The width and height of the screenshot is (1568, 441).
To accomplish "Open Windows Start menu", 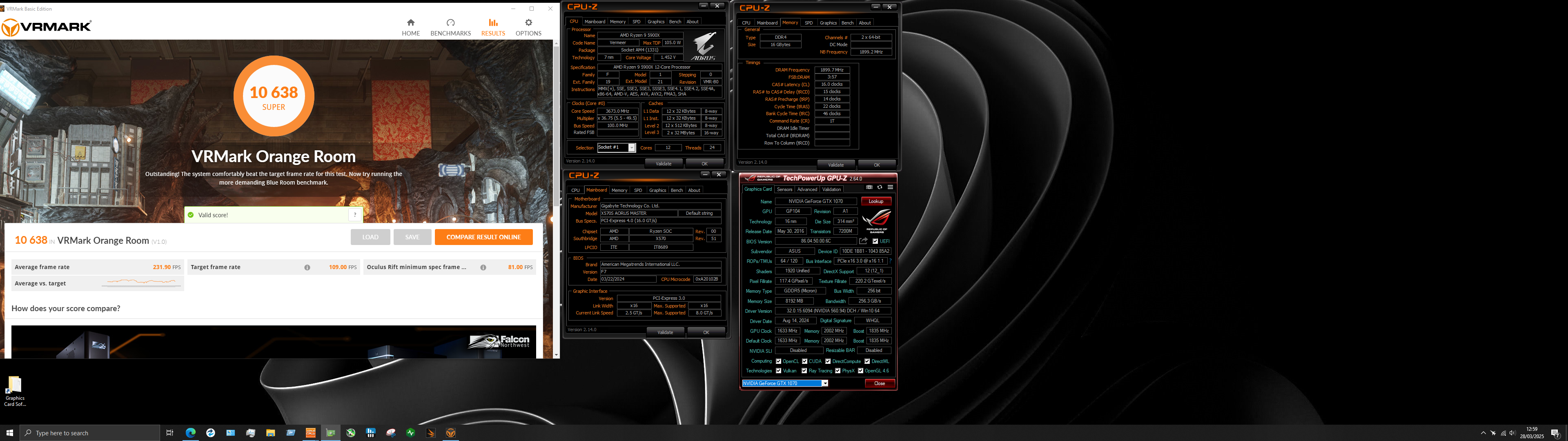I will (x=9, y=433).
